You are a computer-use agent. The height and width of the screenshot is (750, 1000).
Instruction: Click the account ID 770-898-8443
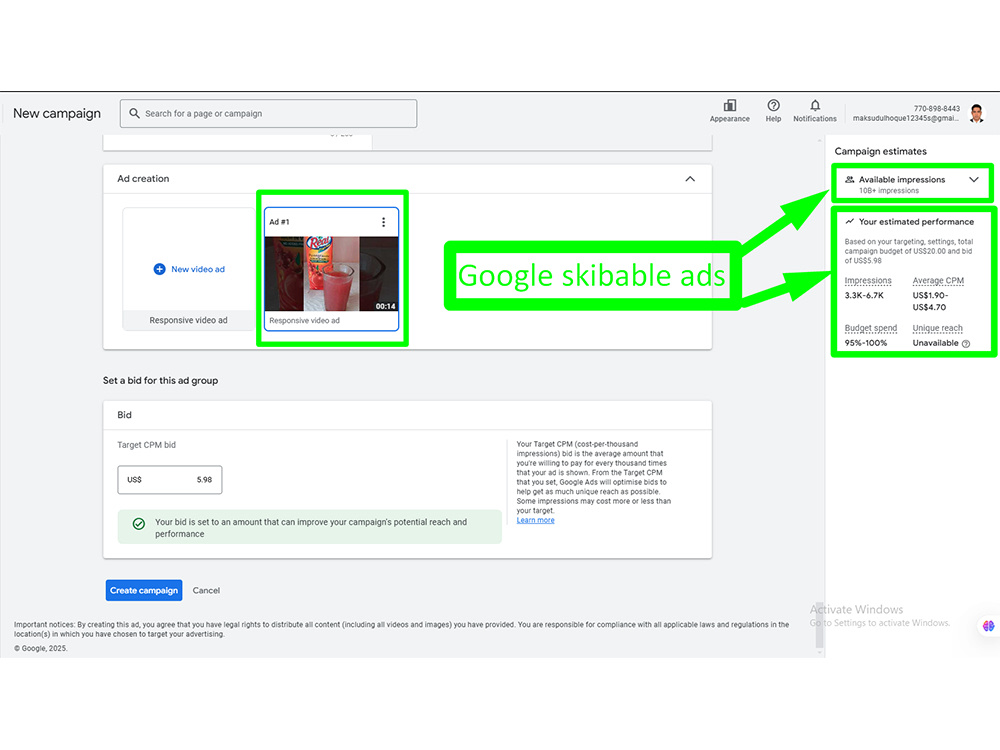[x=936, y=108]
